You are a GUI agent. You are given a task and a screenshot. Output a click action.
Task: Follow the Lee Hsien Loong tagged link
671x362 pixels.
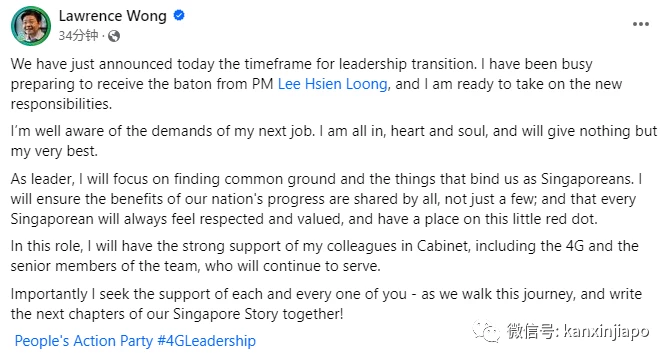[333, 84]
